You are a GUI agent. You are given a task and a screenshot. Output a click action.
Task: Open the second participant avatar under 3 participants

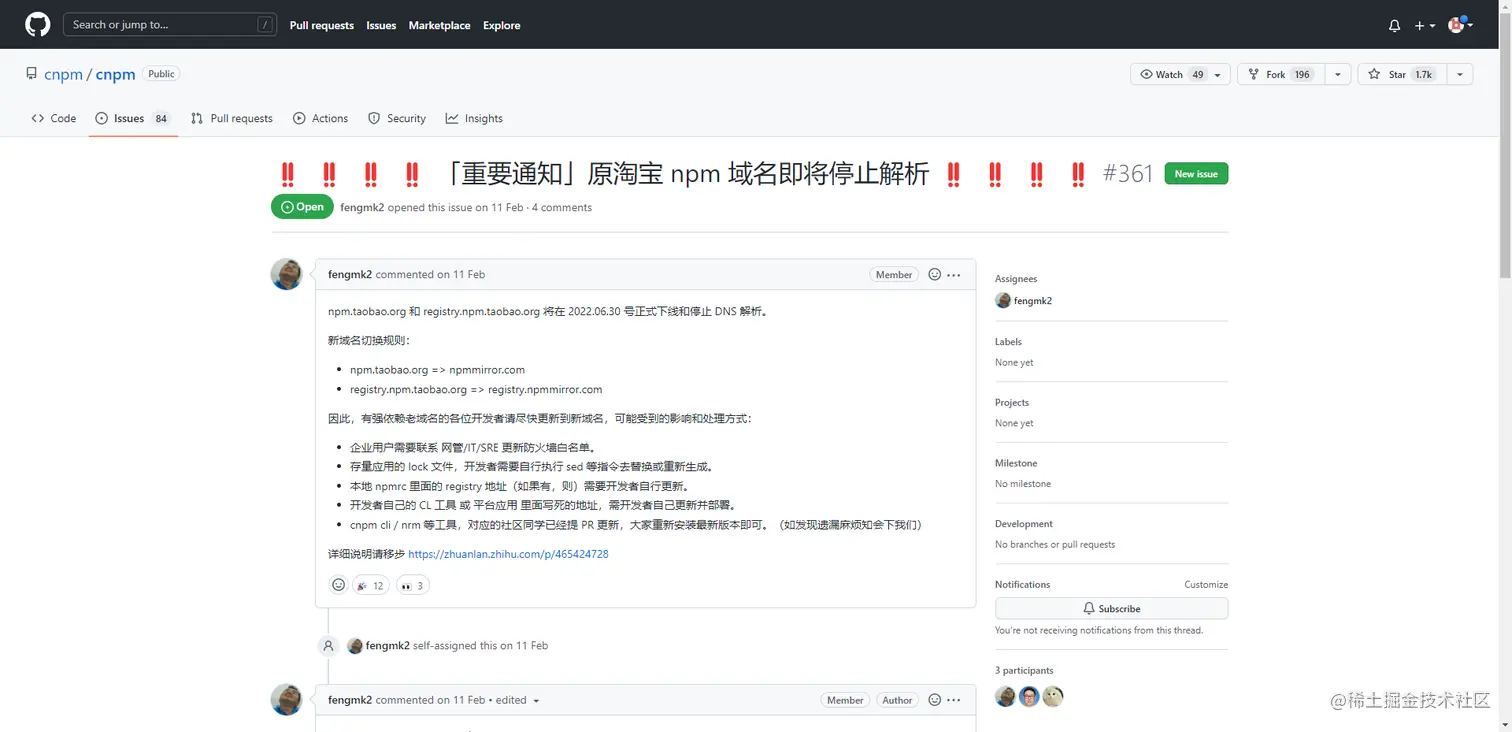click(x=1029, y=697)
